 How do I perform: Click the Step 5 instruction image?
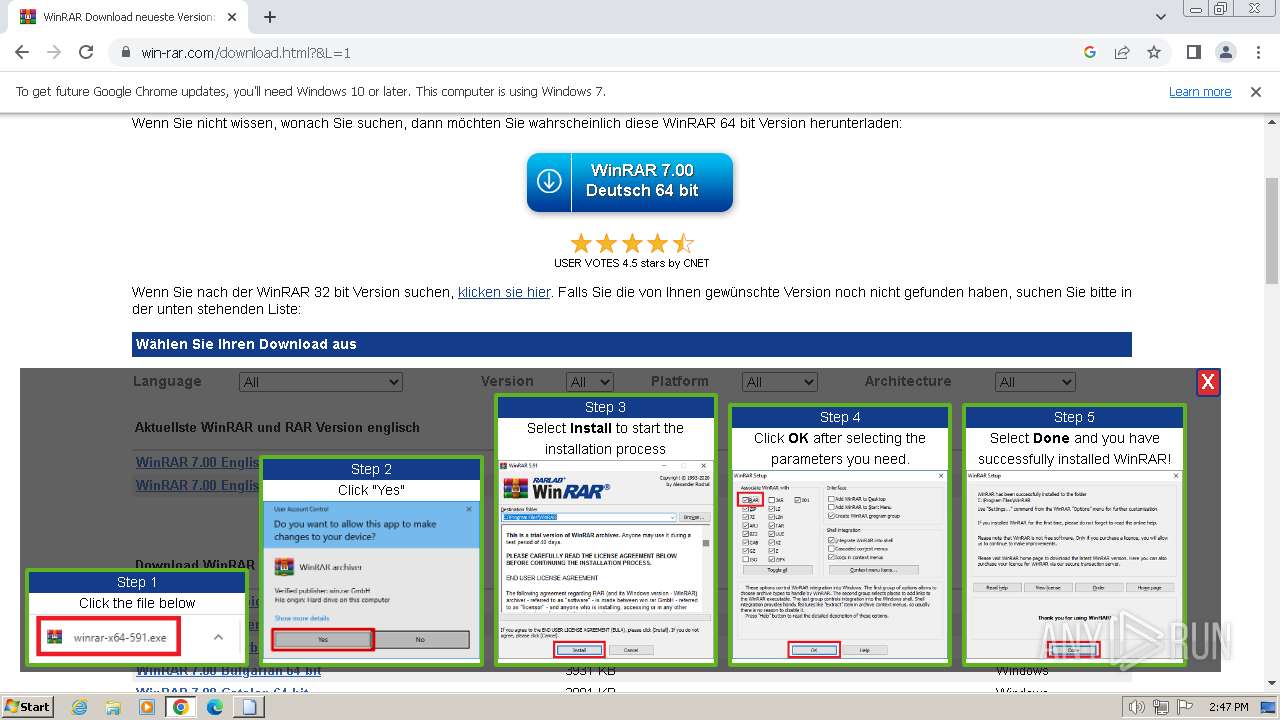(1074, 534)
